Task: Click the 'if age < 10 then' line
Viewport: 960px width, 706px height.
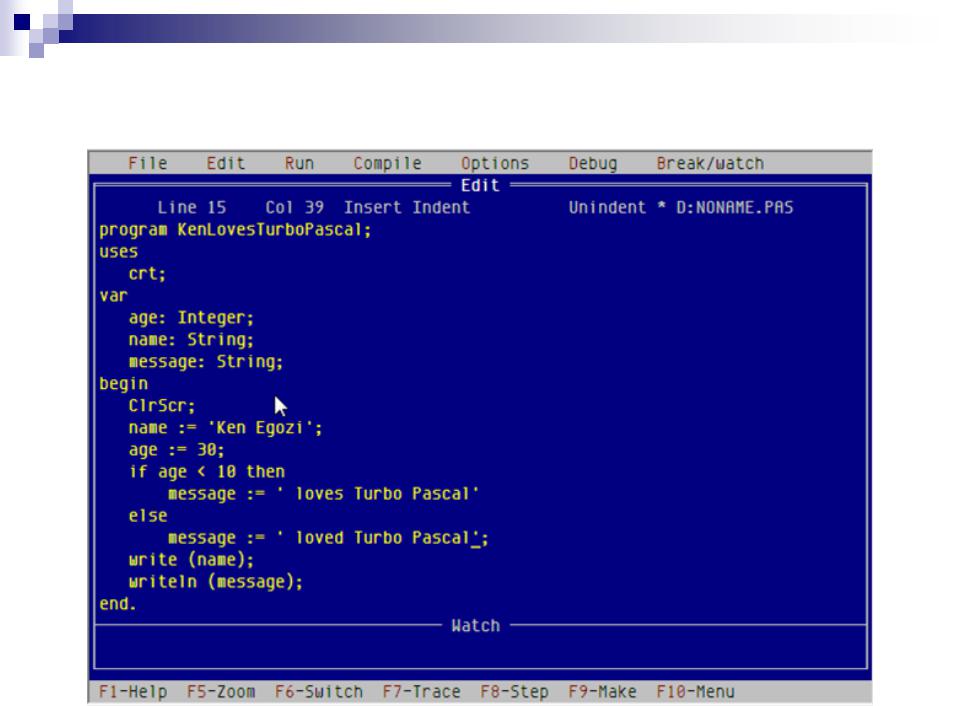Action: [206, 472]
